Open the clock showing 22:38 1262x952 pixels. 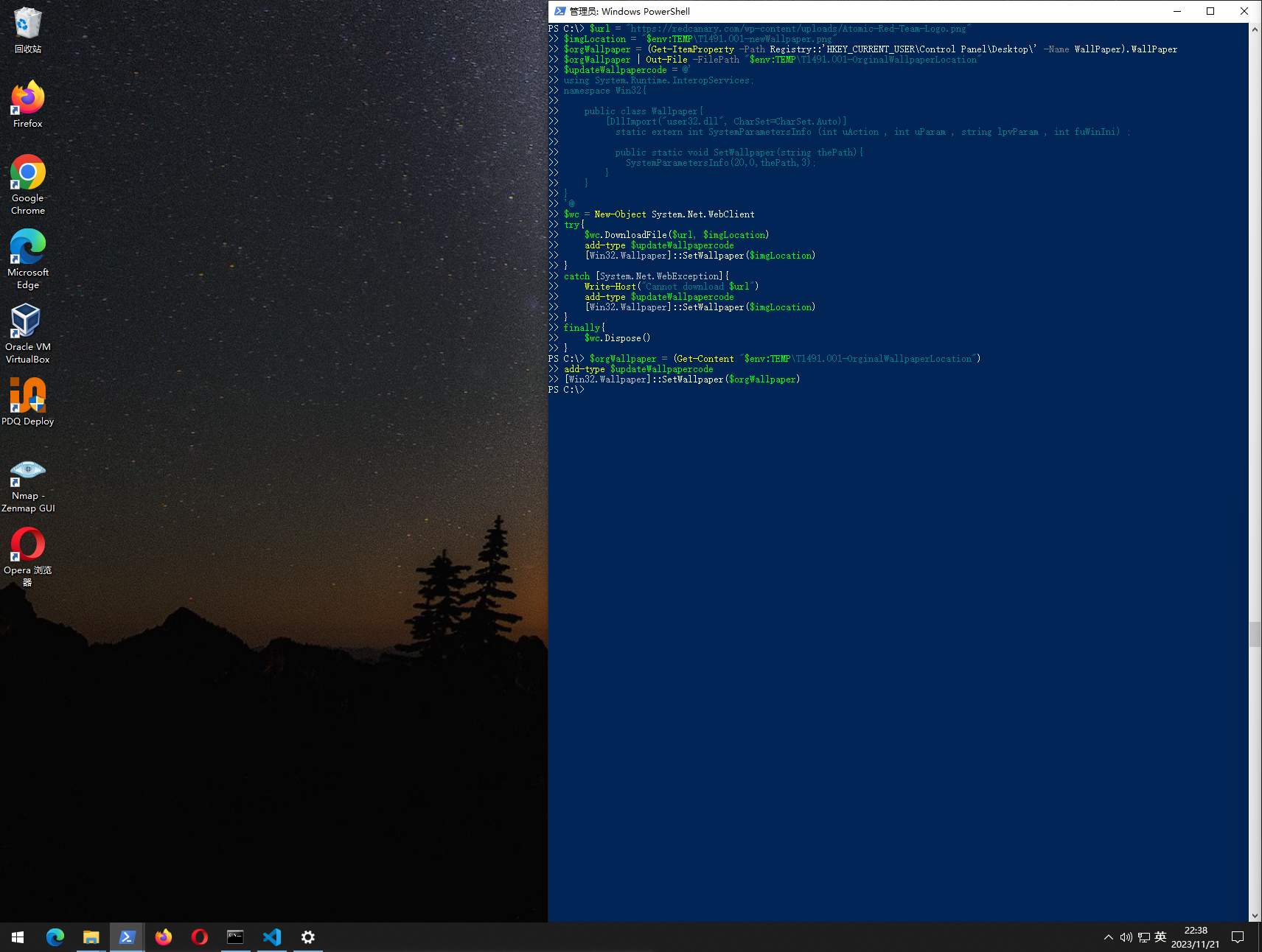(1195, 937)
